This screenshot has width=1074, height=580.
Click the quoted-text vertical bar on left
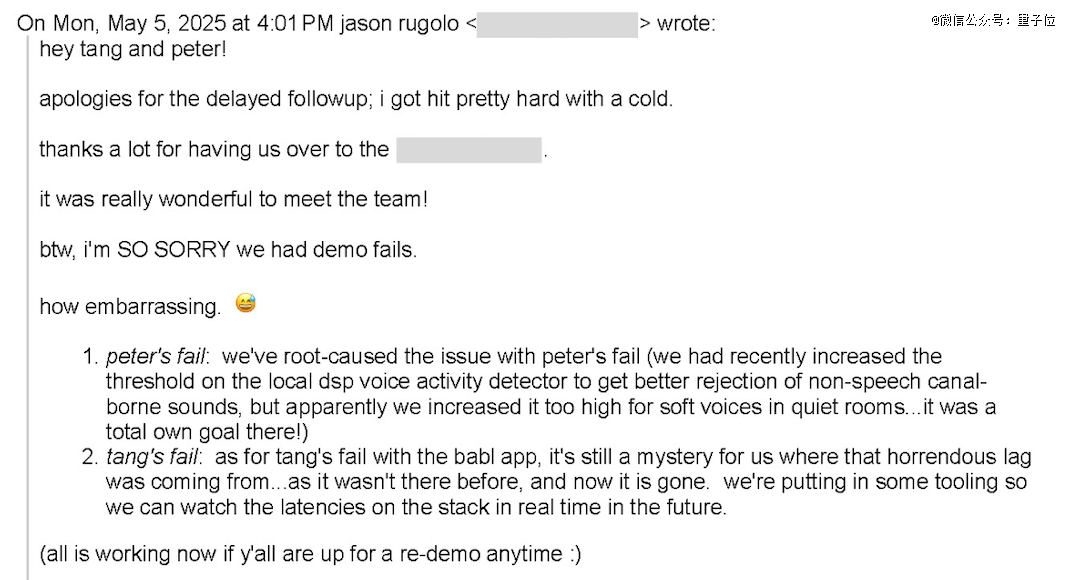(x=27, y=308)
